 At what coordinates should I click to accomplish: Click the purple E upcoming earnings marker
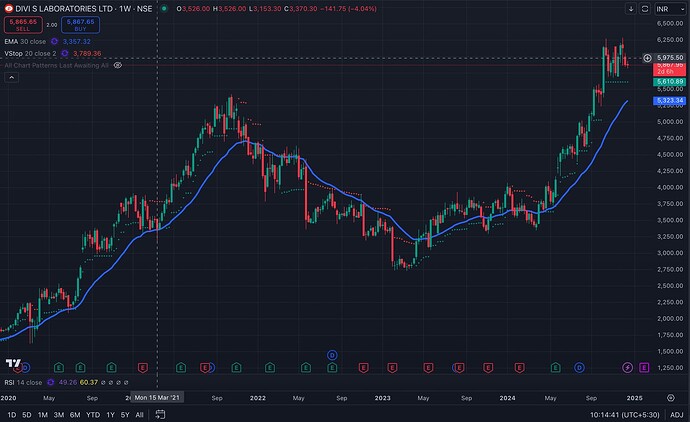tap(644, 367)
